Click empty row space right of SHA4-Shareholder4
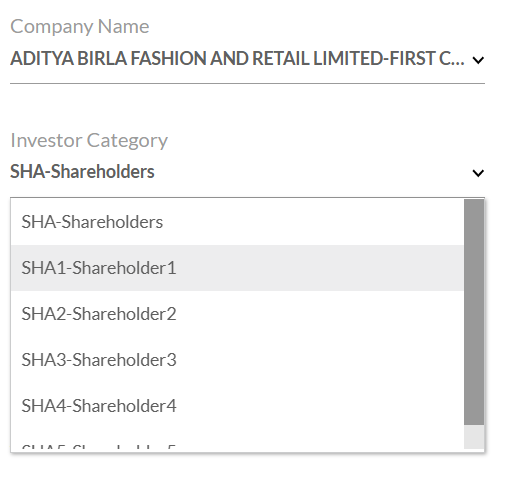The image size is (526, 483). coord(319,406)
